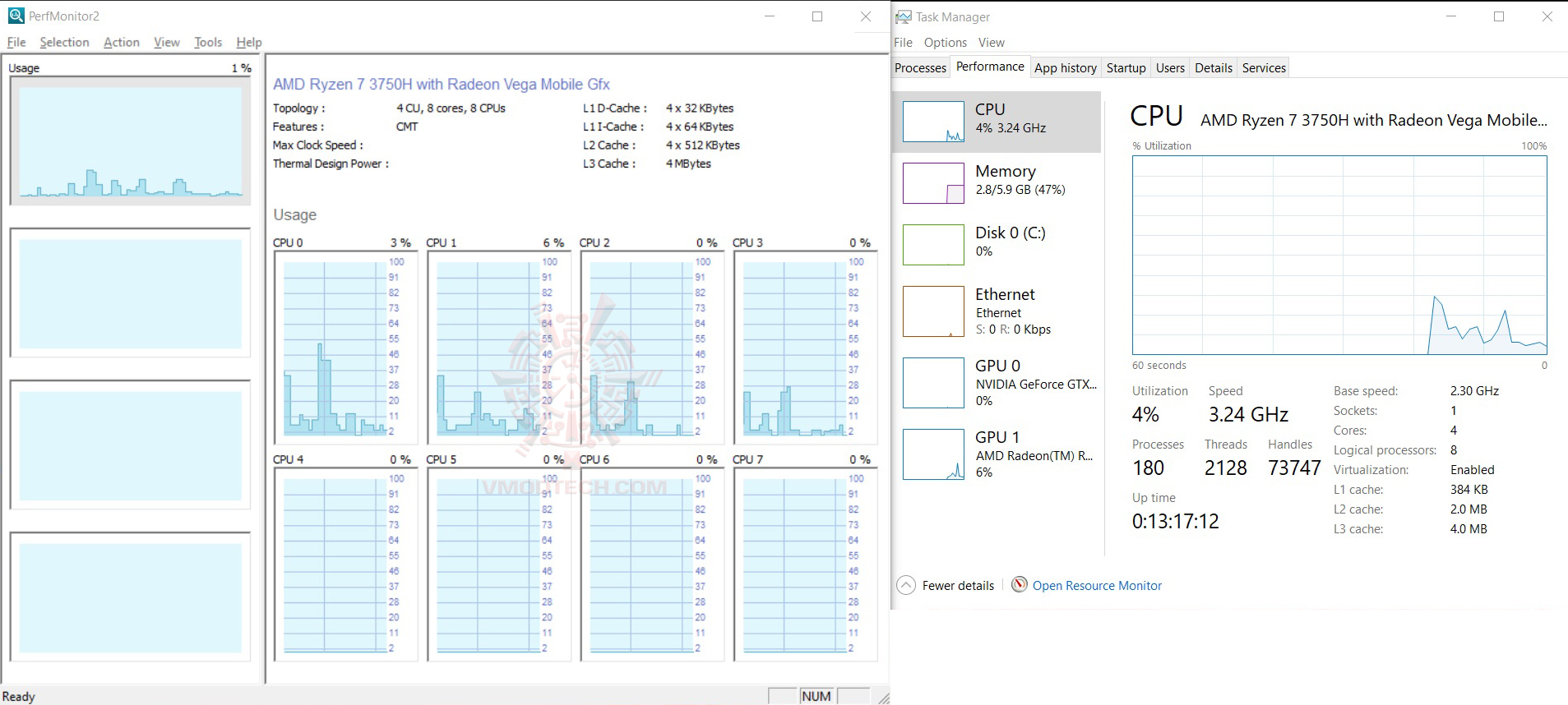
Task: Click the 'Max Clock Speed :' label
Action: tap(317, 145)
